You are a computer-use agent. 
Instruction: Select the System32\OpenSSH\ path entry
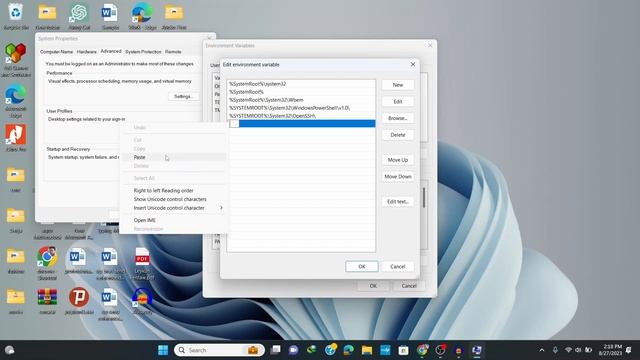coord(301,116)
